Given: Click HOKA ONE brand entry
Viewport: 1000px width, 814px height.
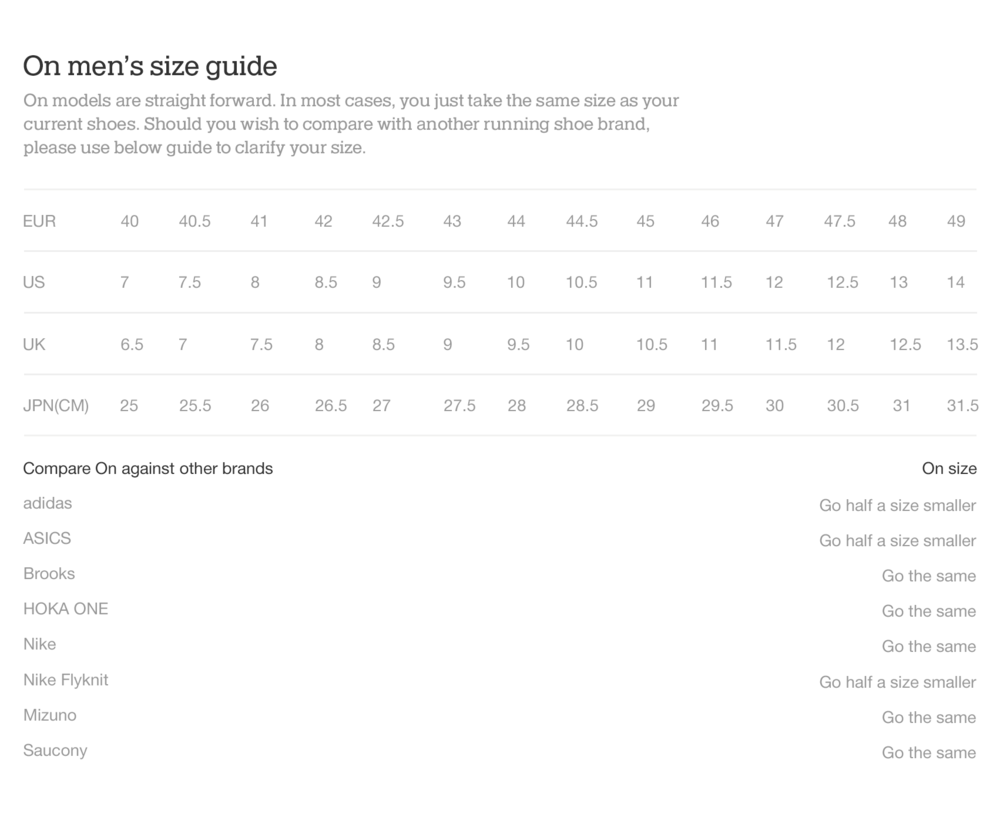Looking at the screenshot, I should (66, 609).
